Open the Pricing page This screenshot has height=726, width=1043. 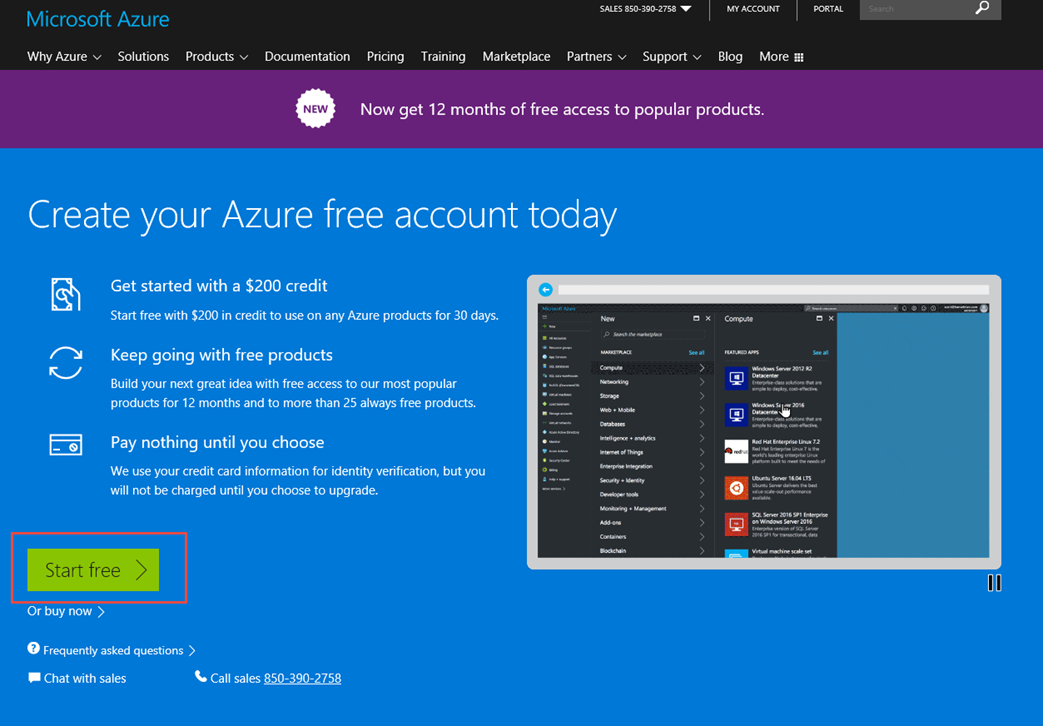pyautogui.click(x=385, y=57)
